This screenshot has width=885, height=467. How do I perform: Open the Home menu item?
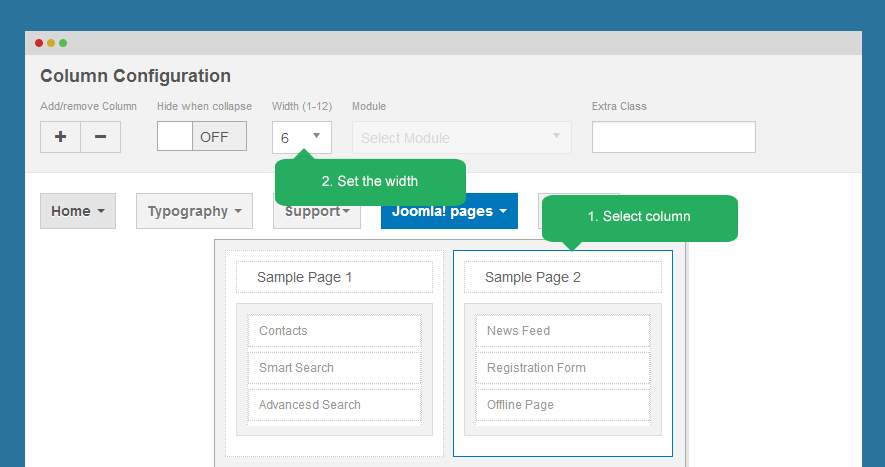click(78, 211)
